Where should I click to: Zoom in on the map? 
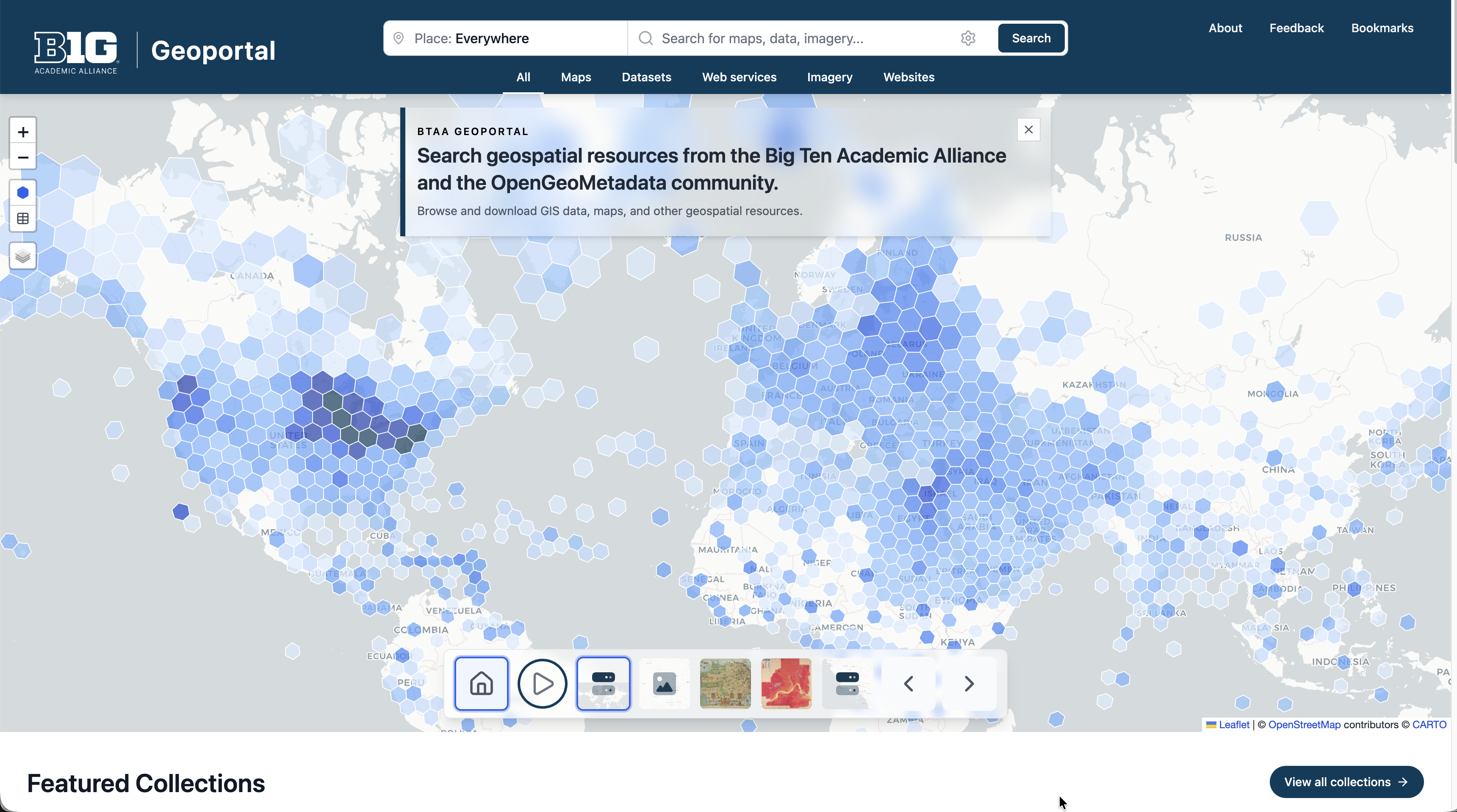(x=22, y=132)
